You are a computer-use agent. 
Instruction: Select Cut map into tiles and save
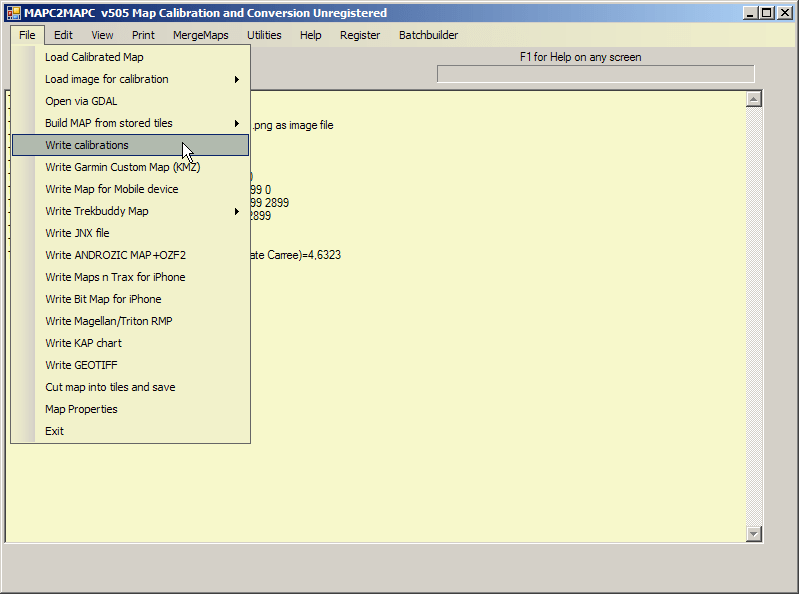coord(130,387)
